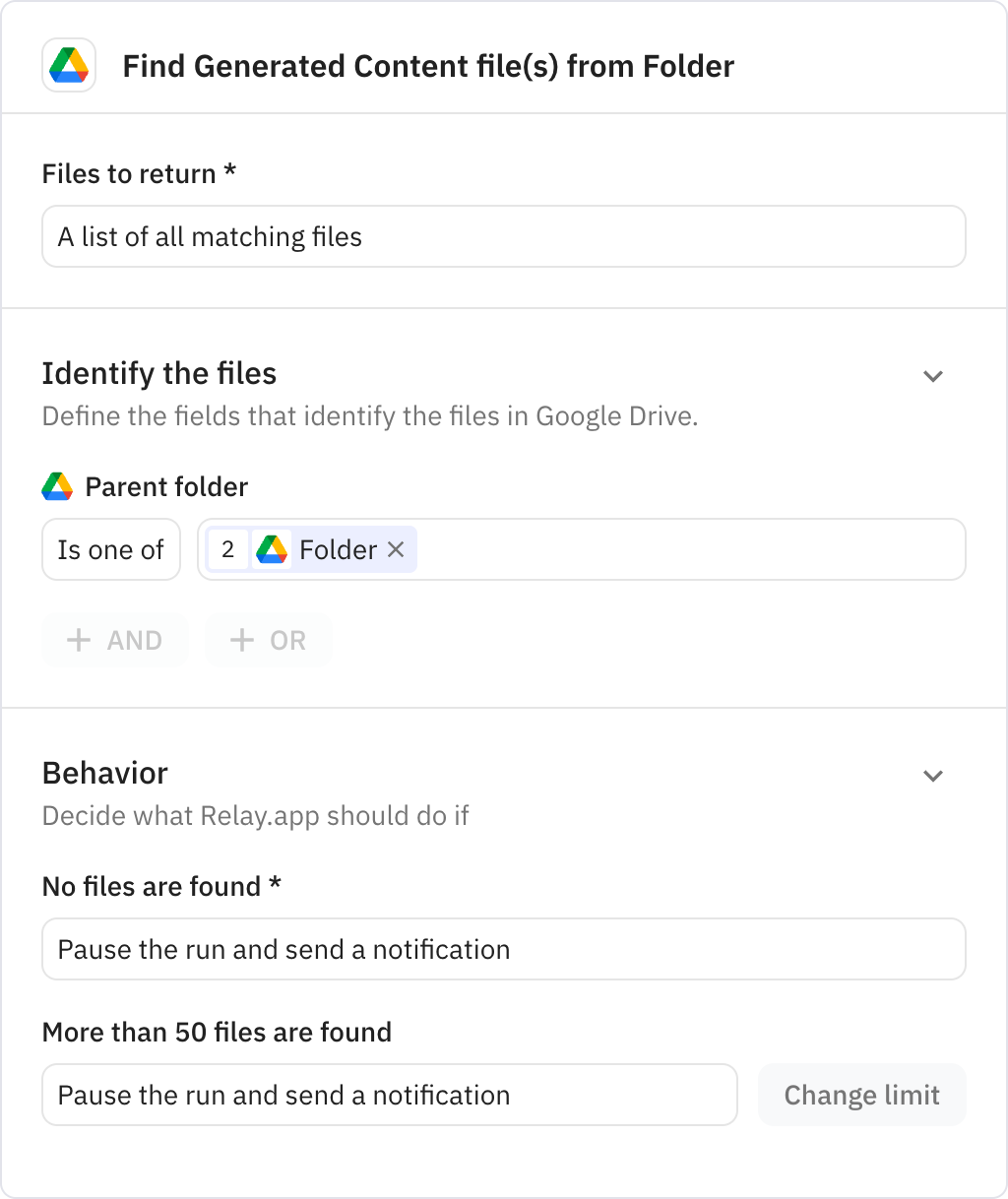
Task: Click the Drive icon beside Parent folder
Action: (58, 486)
